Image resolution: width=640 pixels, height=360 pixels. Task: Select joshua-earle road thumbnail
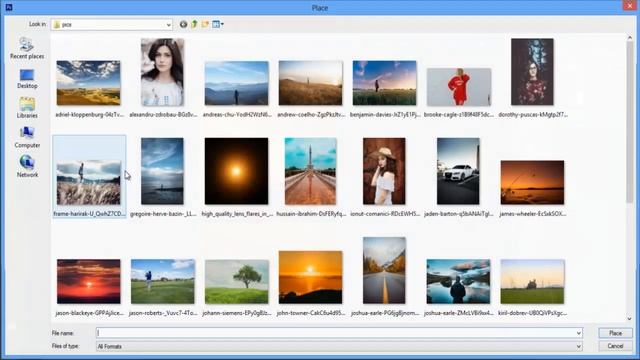[x=384, y=270]
